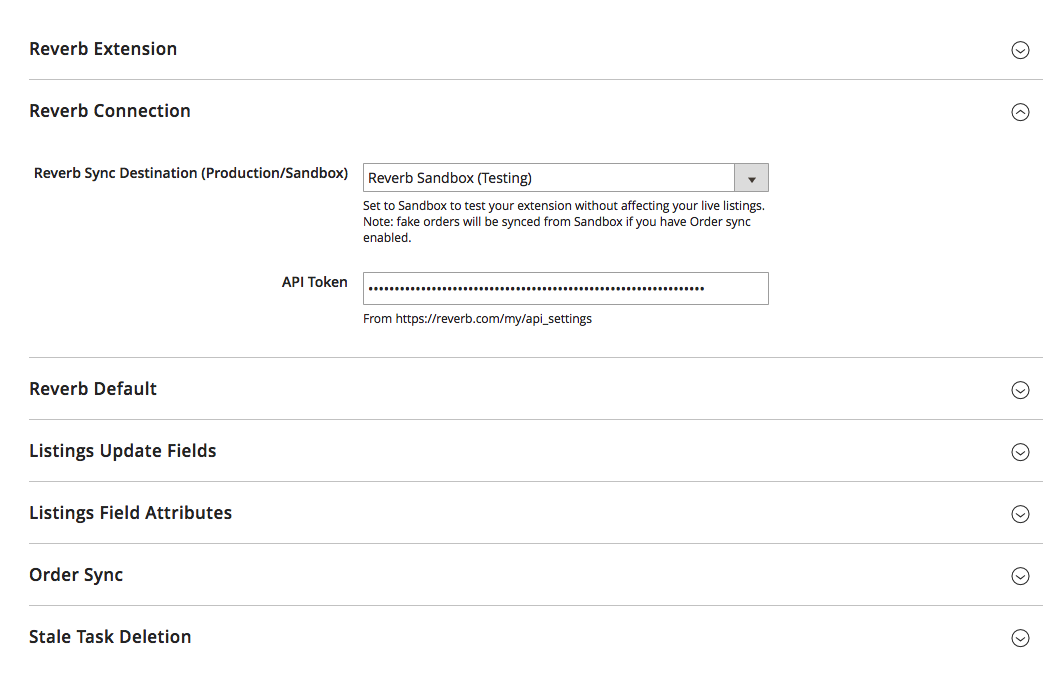Expand Reverb Extension using its chevron icon

(1020, 50)
